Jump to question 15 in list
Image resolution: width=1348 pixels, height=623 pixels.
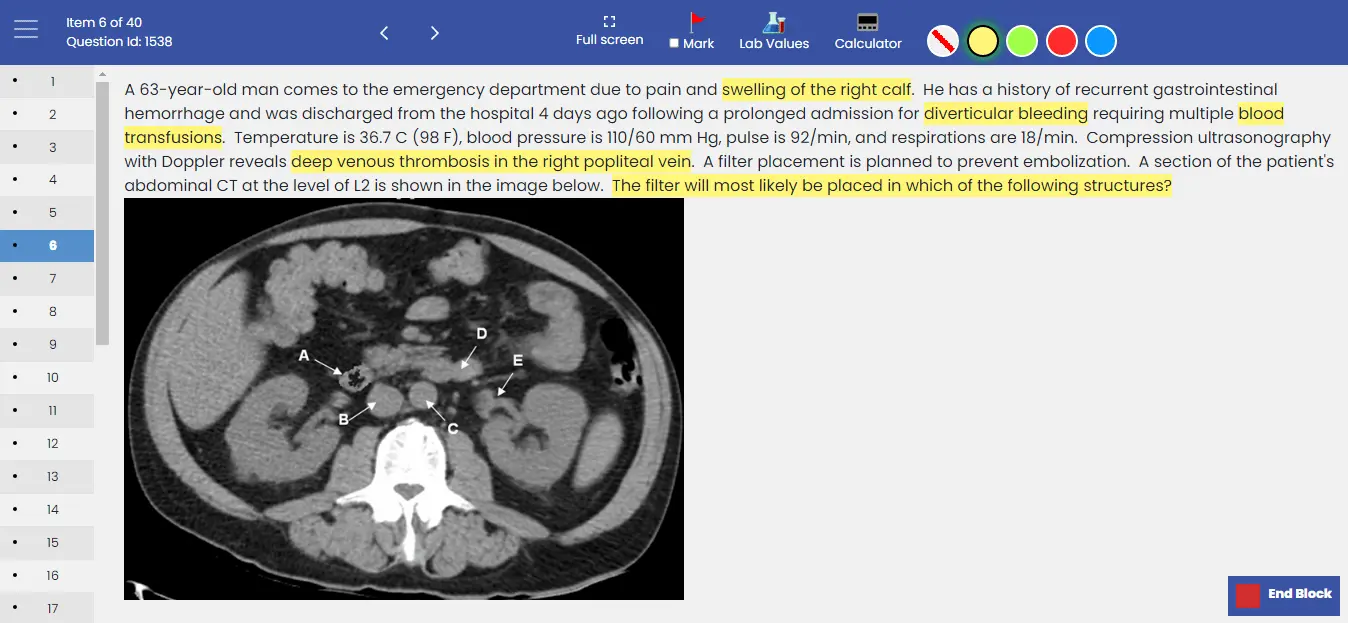[x=47, y=543]
